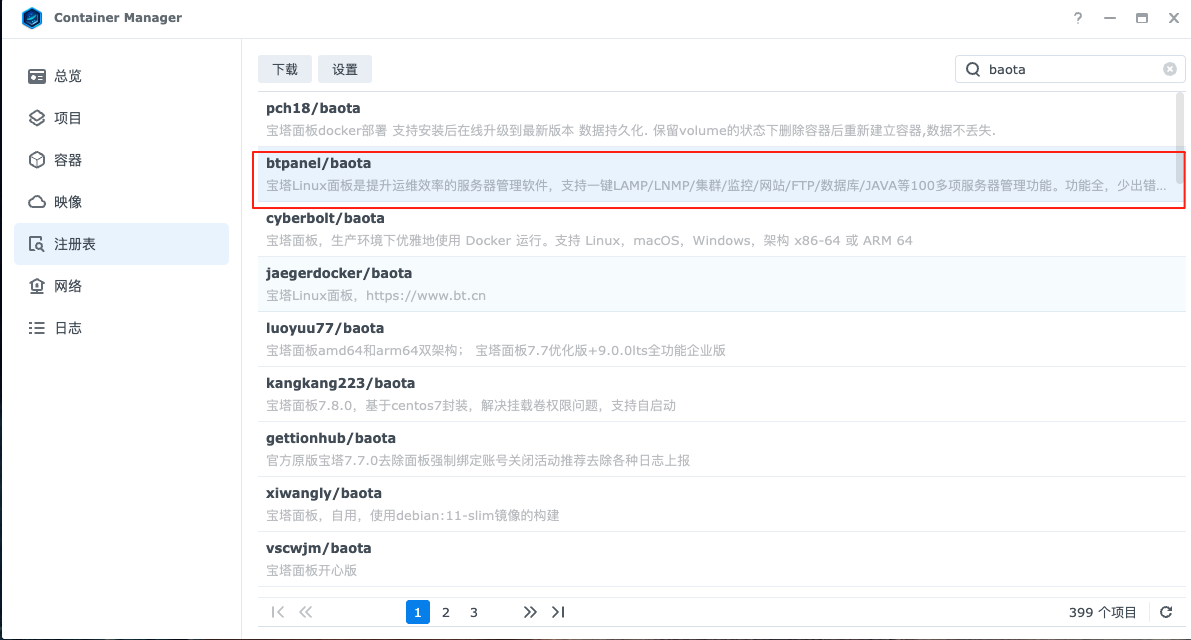Image resolution: width=1191 pixels, height=640 pixels.
Task: Select the gettionhub/baota image row
Action: pyautogui.click(x=722, y=449)
